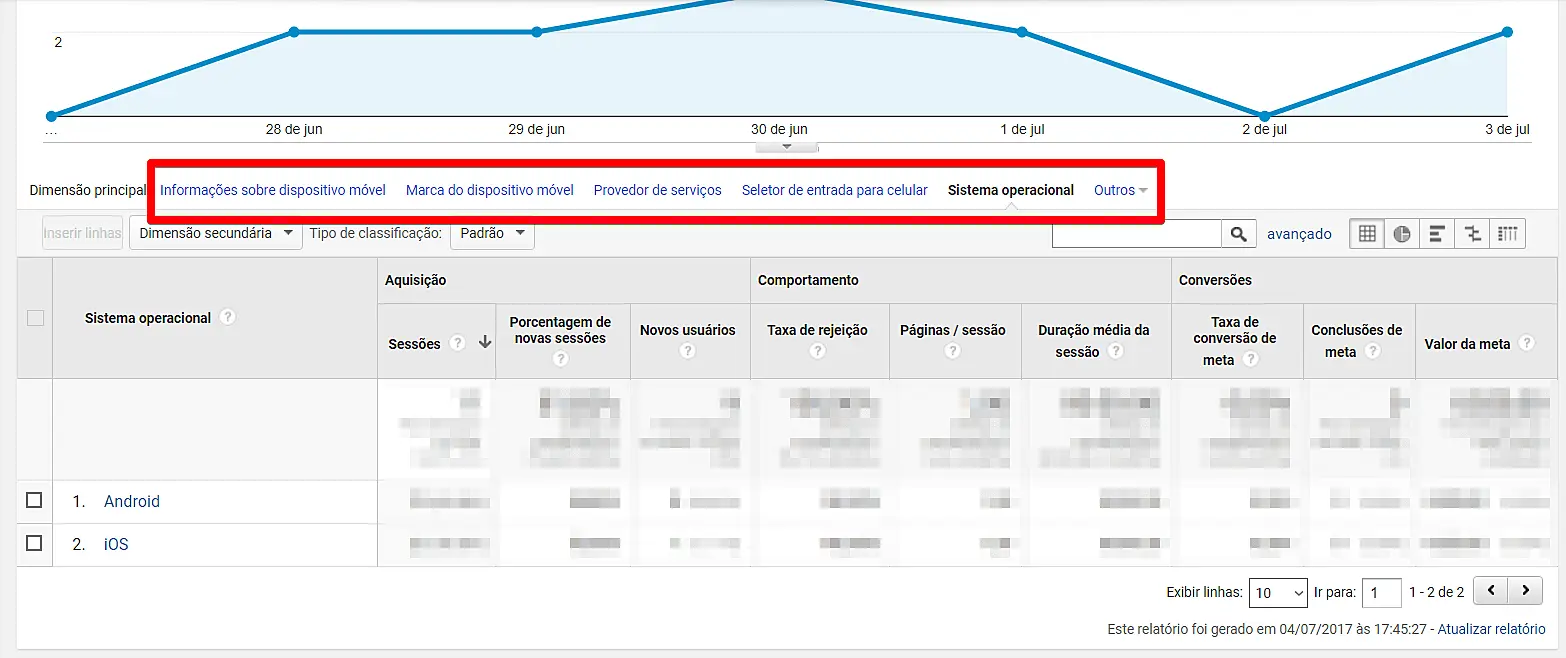Image resolution: width=1566 pixels, height=658 pixels.
Task: Open help icon under Taxa de rejeição
Action: (x=818, y=351)
